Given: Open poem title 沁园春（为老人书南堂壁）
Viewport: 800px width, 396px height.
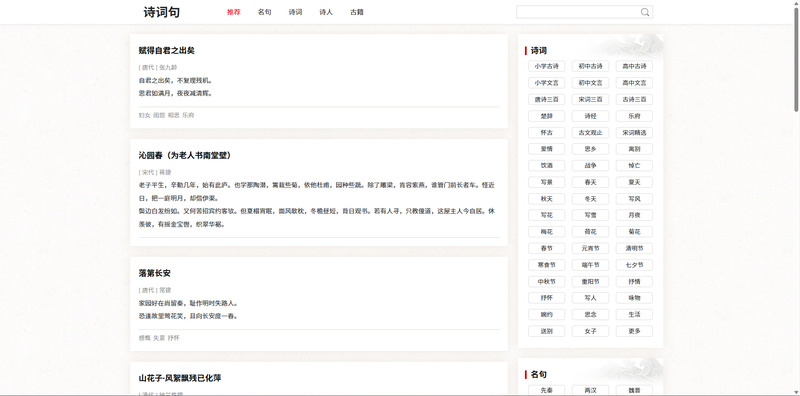Looking at the screenshot, I should [185, 156].
